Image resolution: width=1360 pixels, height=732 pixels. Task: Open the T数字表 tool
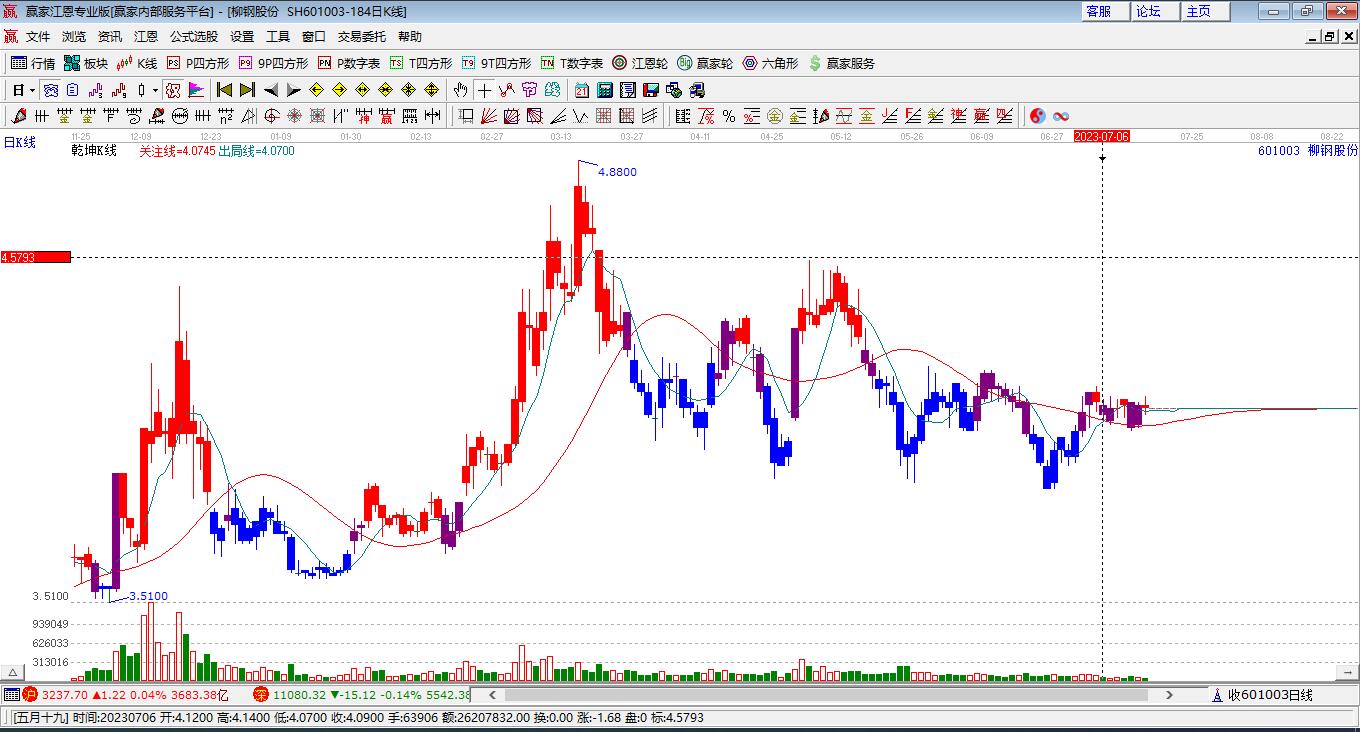[x=572, y=63]
